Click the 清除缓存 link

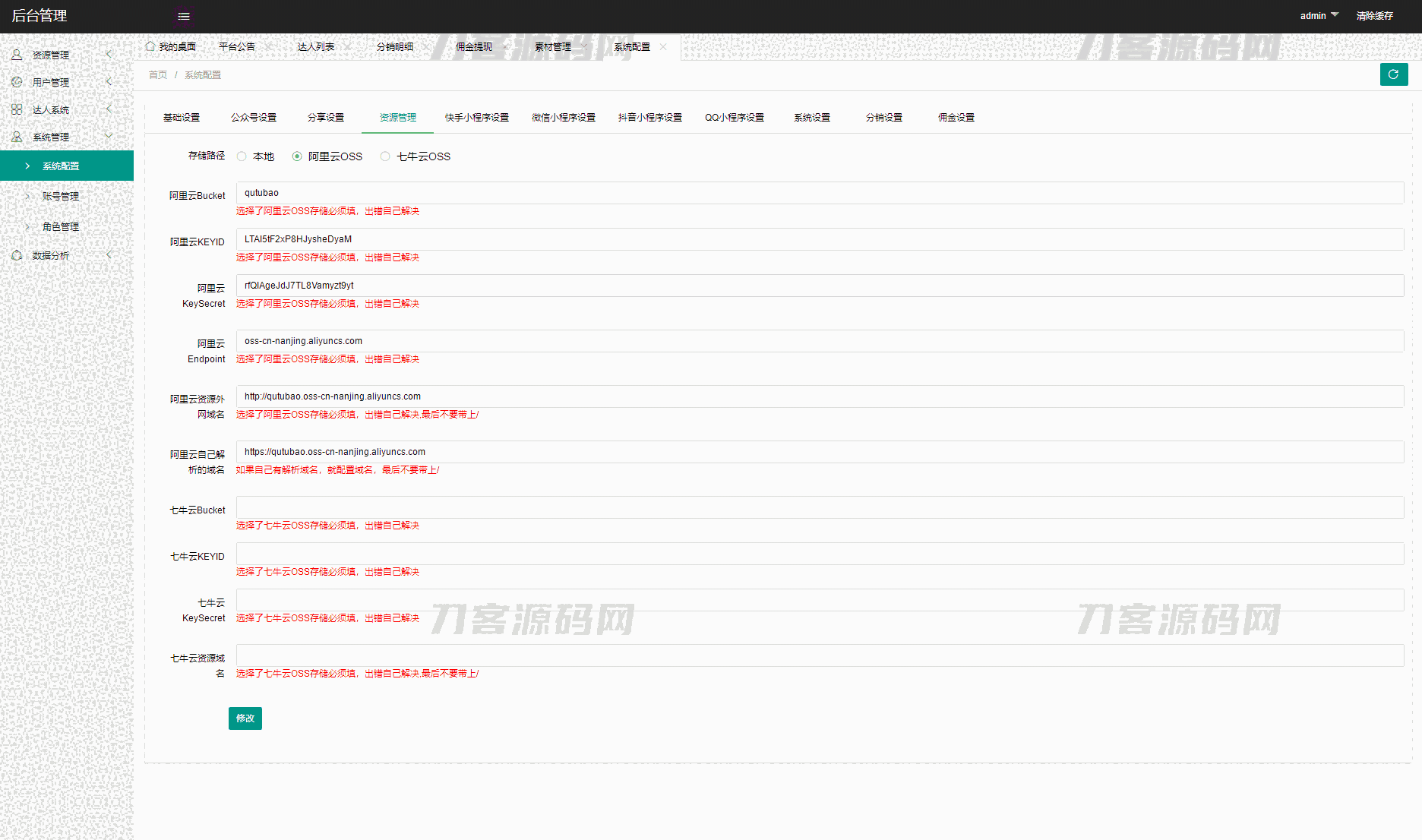coord(1375,16)
